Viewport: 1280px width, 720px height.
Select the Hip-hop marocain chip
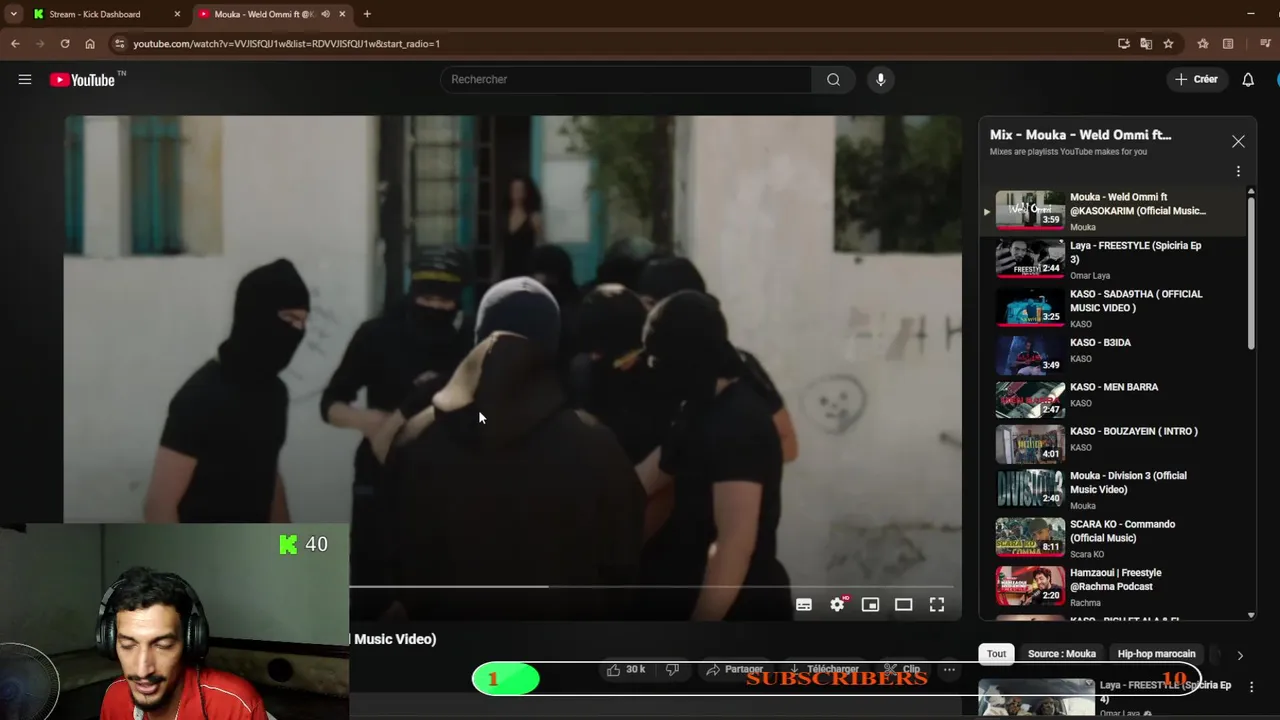[x=1156, y=654]
